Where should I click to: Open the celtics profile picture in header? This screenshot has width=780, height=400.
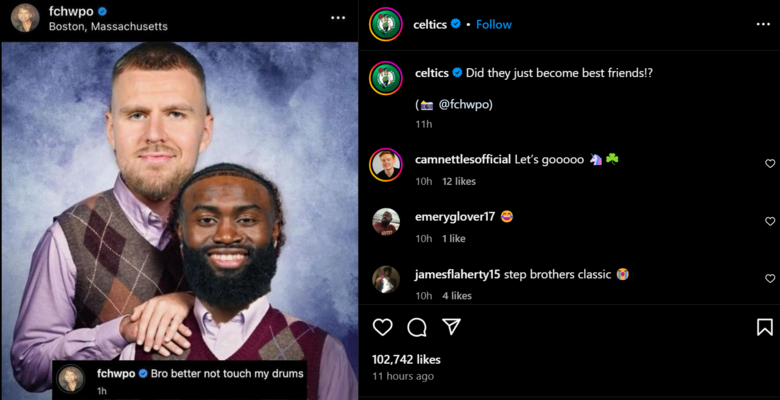pos(385,24)
